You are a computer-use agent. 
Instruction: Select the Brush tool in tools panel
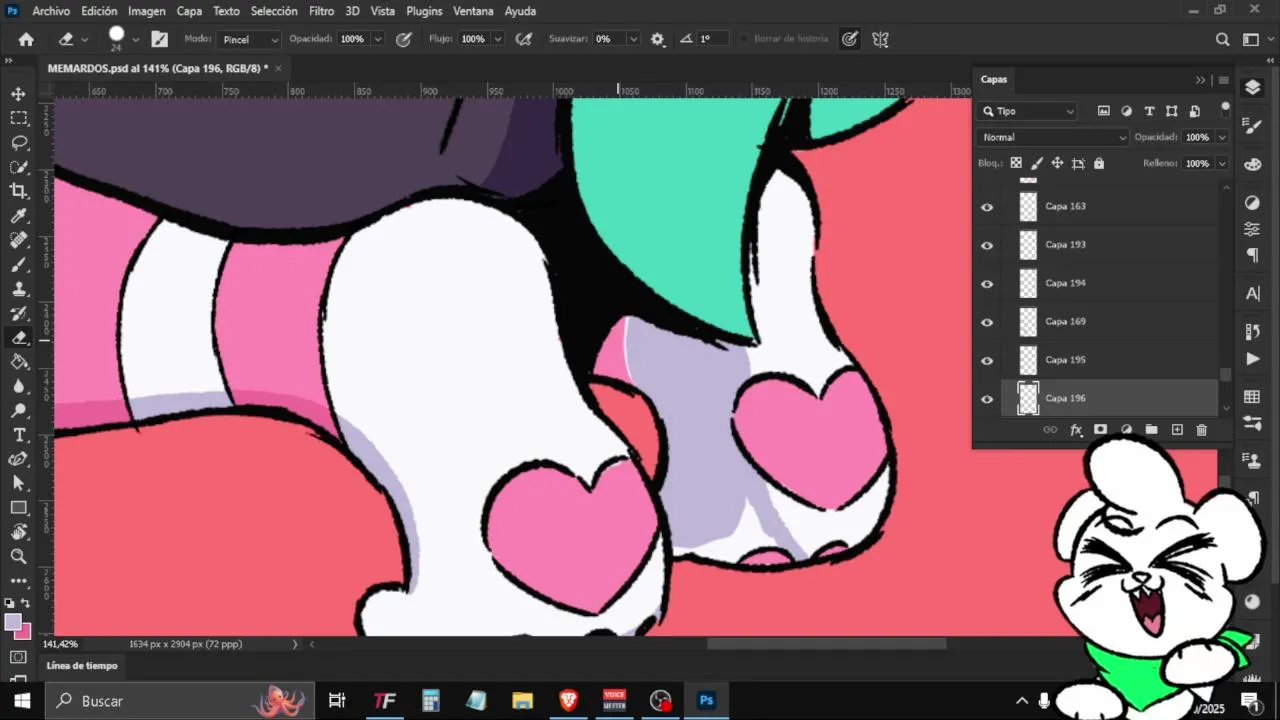point(18,265)
